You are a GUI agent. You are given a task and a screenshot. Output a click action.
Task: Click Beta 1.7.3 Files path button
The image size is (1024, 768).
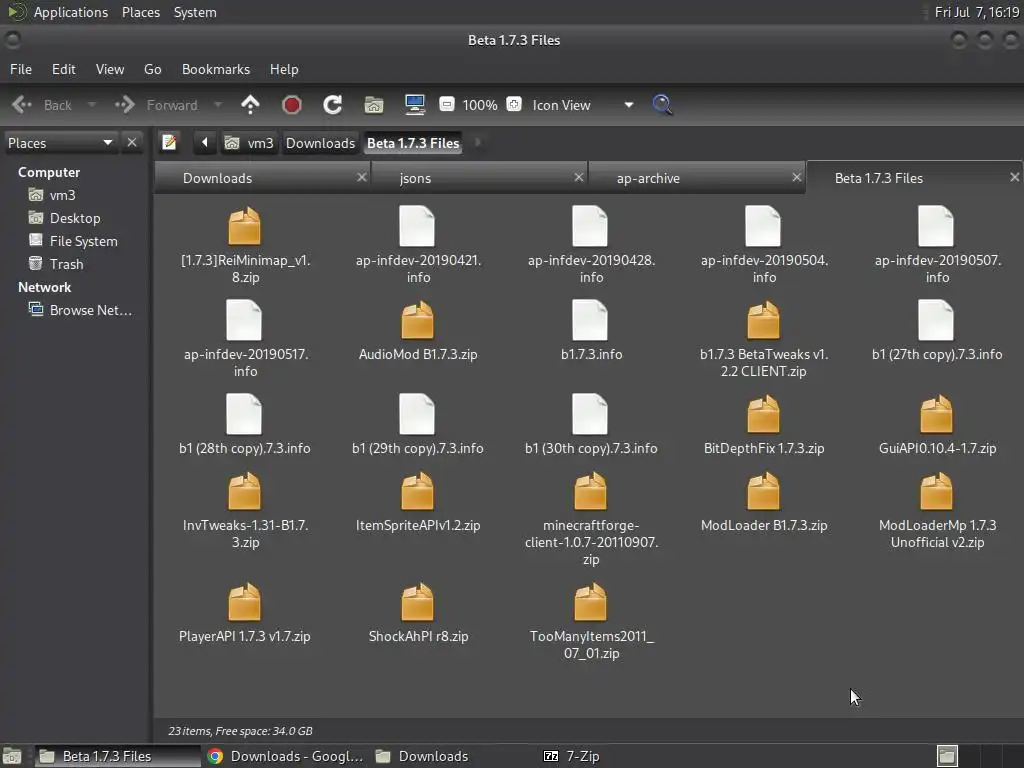(x=413, y=143)
